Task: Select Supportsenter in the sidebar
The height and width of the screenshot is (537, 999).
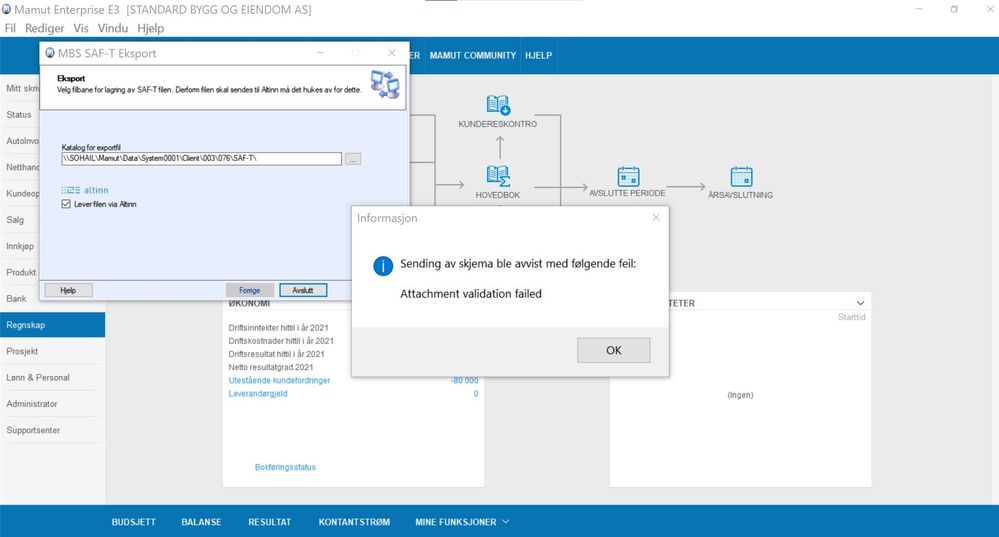Action: (x=52, y=430)
